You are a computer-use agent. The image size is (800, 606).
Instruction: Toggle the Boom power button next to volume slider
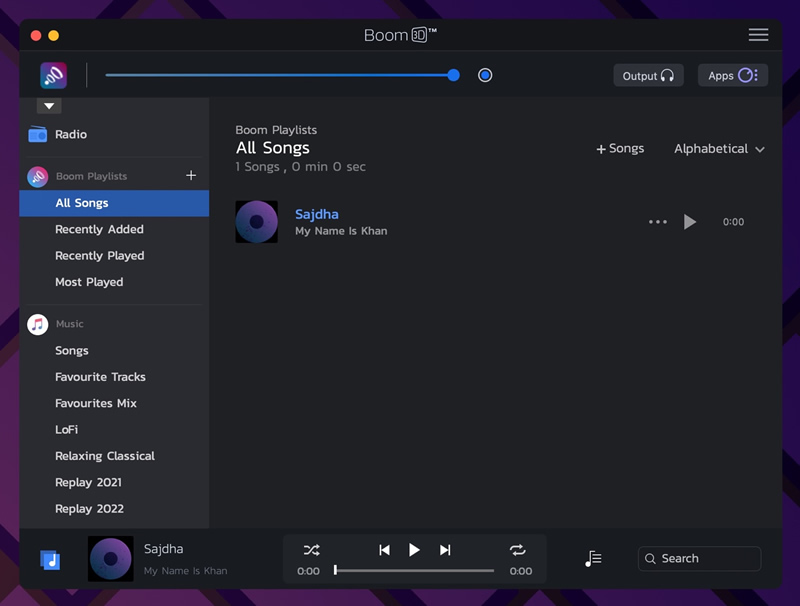(485, 75)
